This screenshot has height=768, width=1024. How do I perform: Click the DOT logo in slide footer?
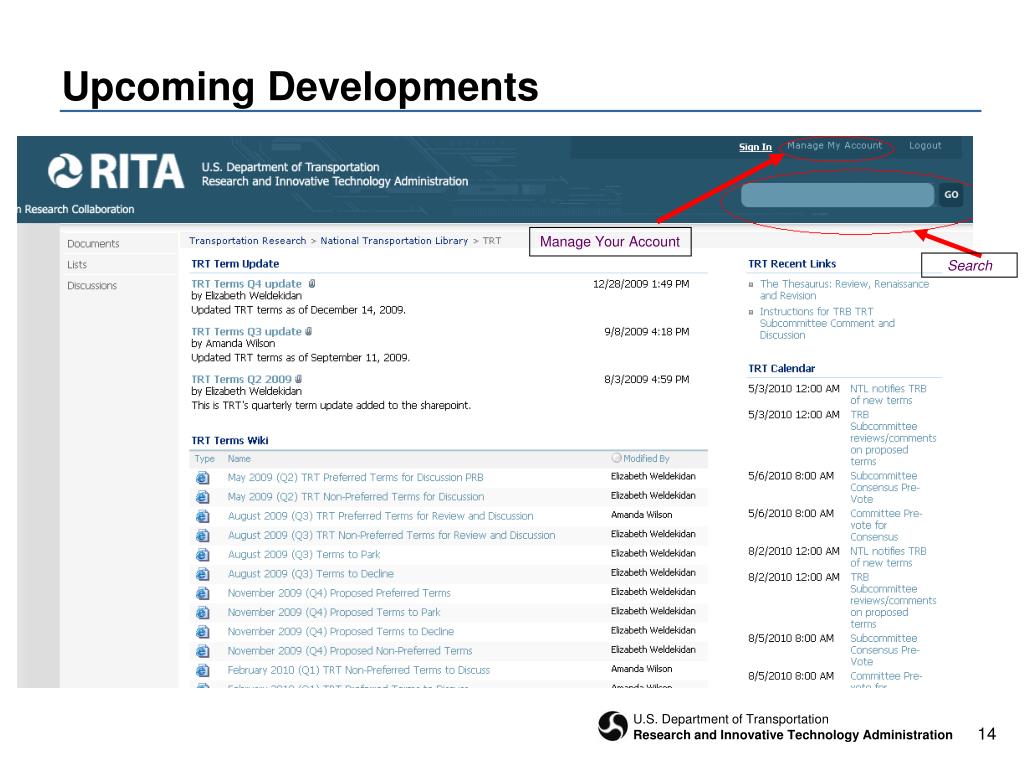click(x=613, y=726)
